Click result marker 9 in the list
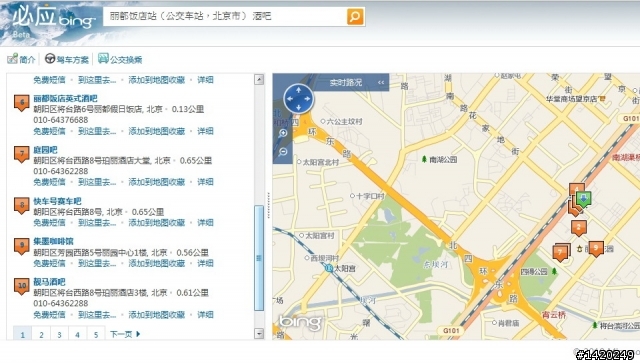Viewport: 640px width, 363px height. [22, 246]
